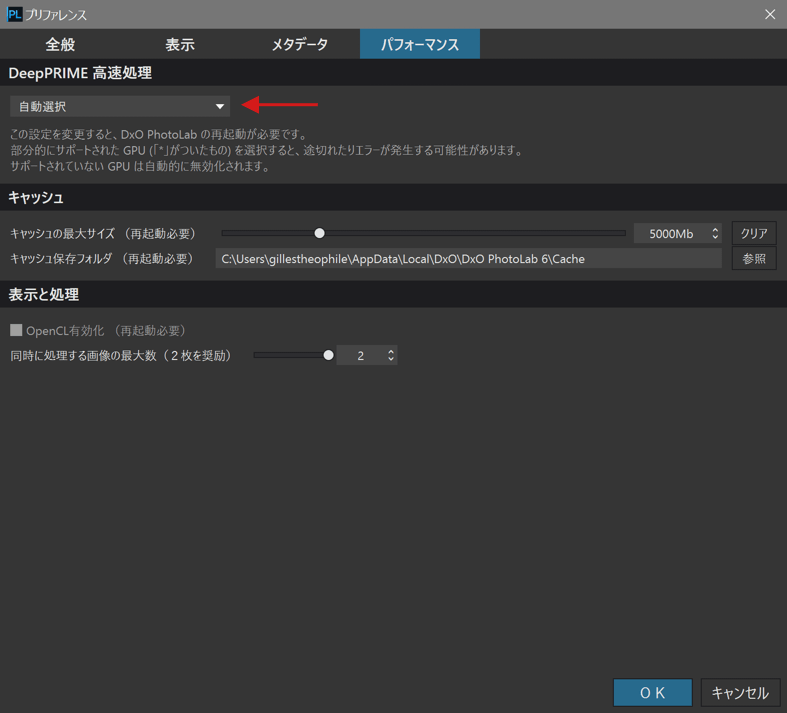The width and height of the screenshot is (787, 713).
Task: Click the DeepPRIME 高速処理 section header
Action: pos(80,73)
